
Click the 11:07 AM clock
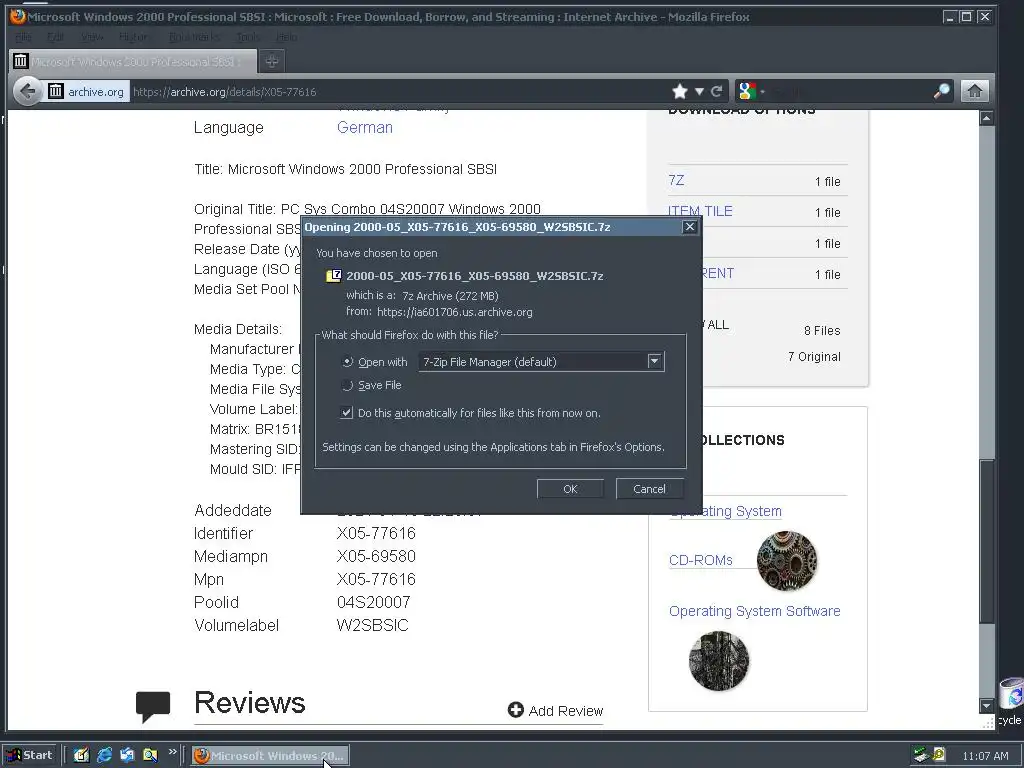coord(985,756)
